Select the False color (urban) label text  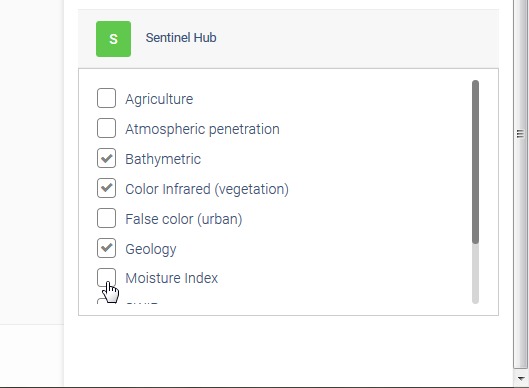184,219
